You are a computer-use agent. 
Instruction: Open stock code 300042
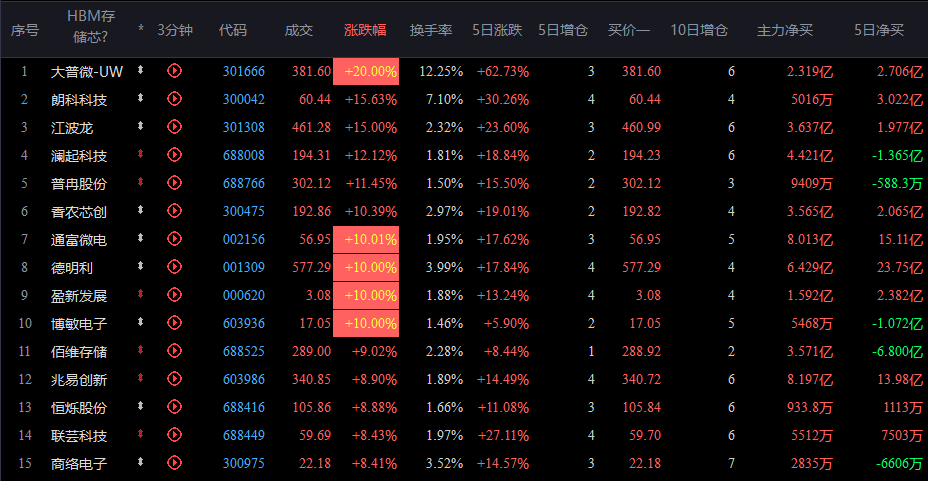click(x=244, y=99)
